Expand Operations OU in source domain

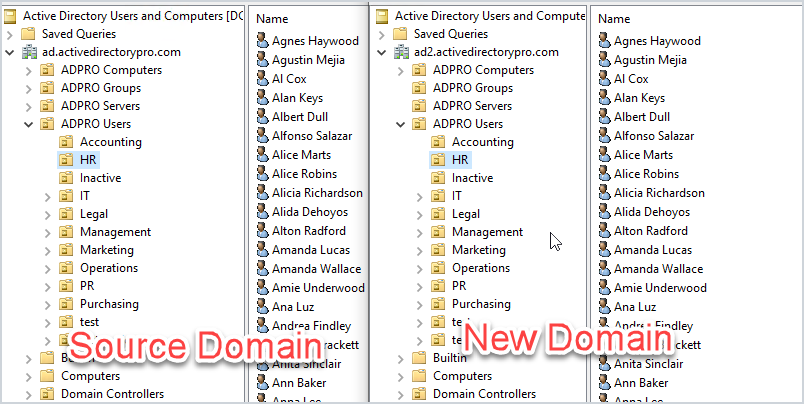coord(48,269)
